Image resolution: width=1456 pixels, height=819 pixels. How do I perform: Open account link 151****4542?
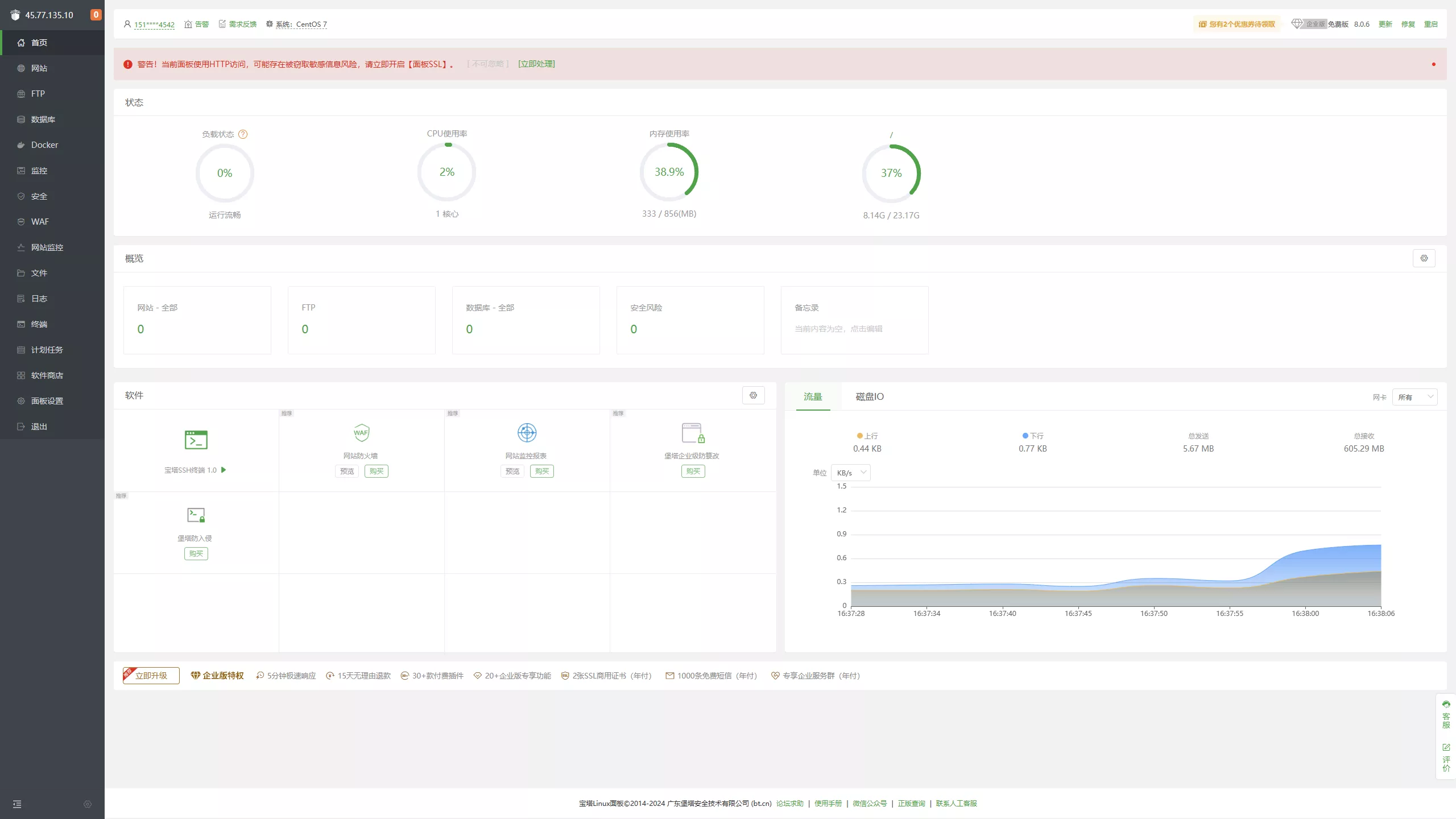(154, 24)
